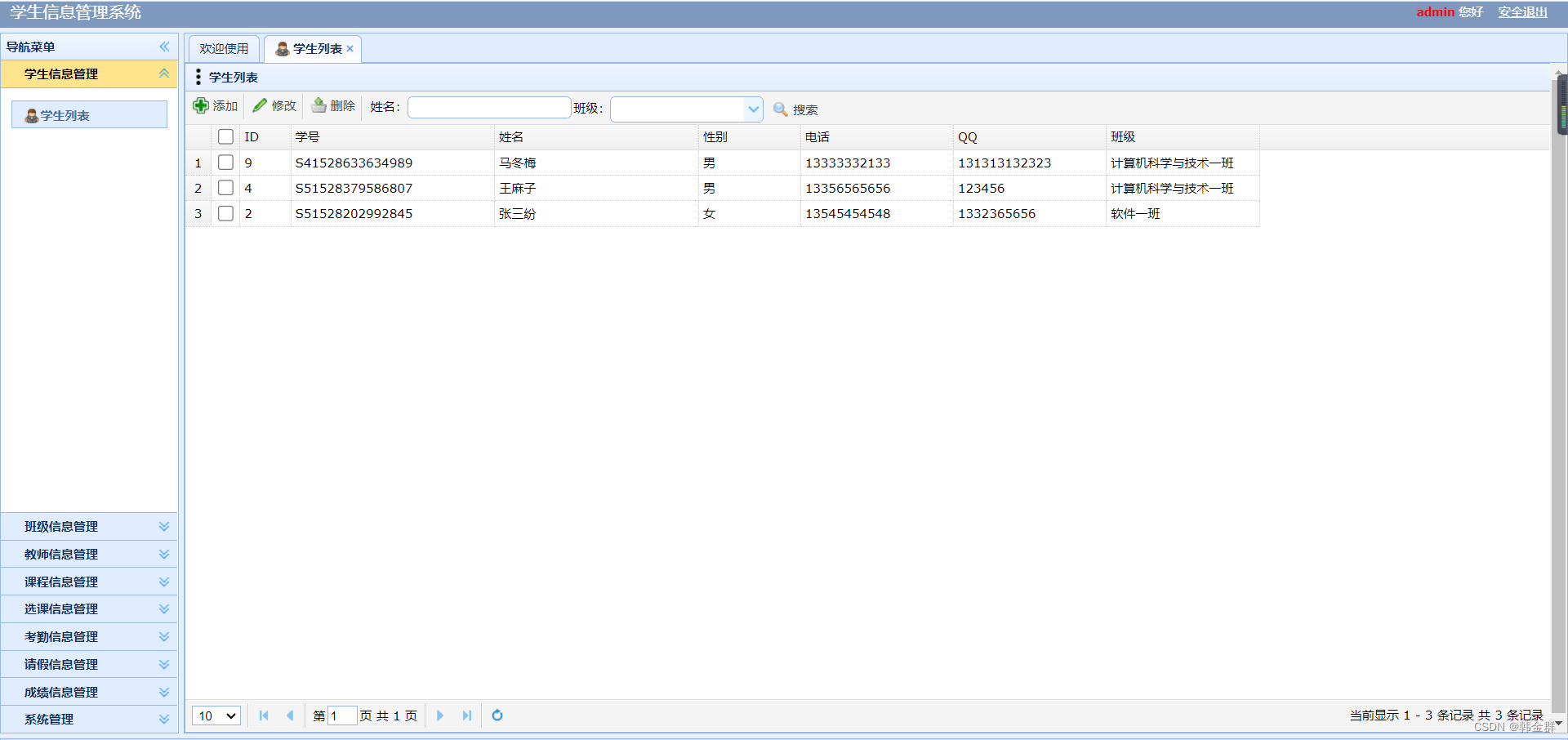The image size is (1568, 740).
Task: Click the 安全退出 logout link
Action: 1522,11
